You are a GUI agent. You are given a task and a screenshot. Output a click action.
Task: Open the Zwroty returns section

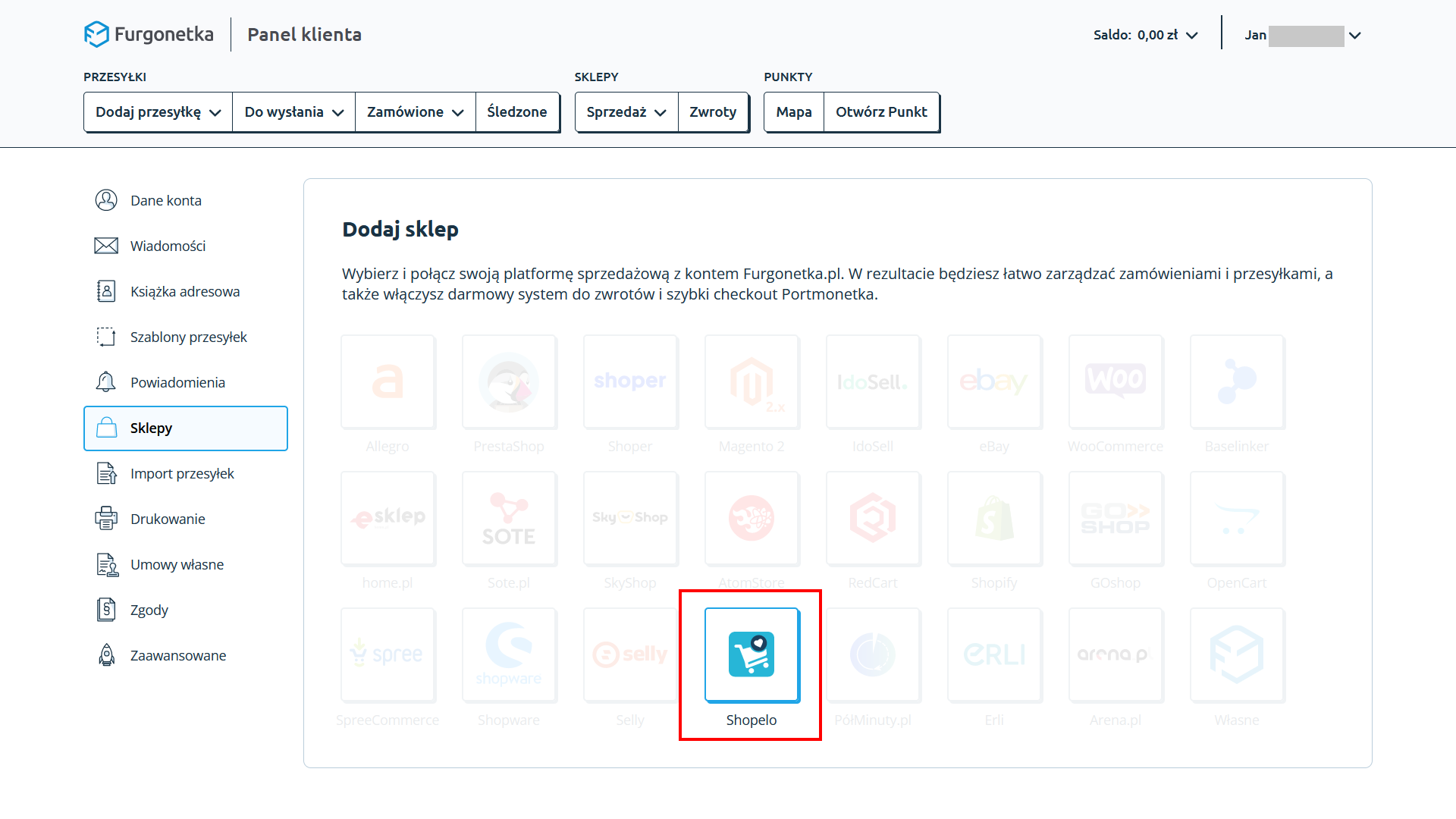(x=713, y=112)
